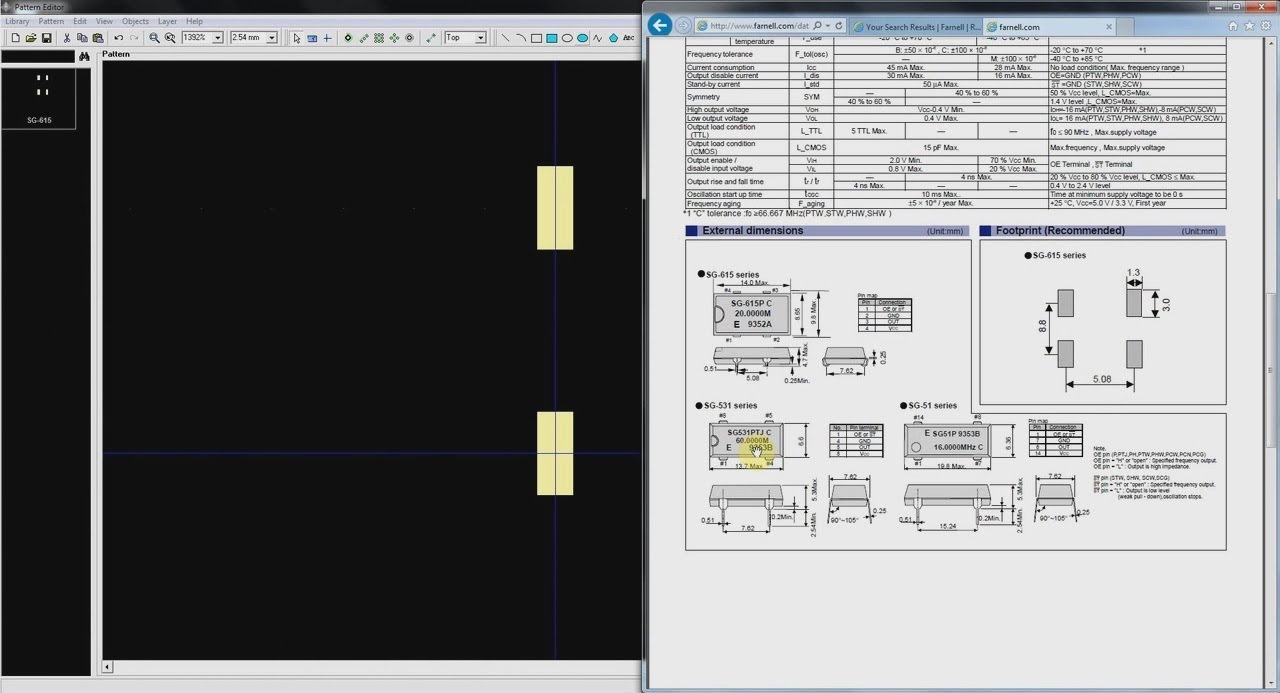
Task: Click the browser Back button
Action: (660, 25)
